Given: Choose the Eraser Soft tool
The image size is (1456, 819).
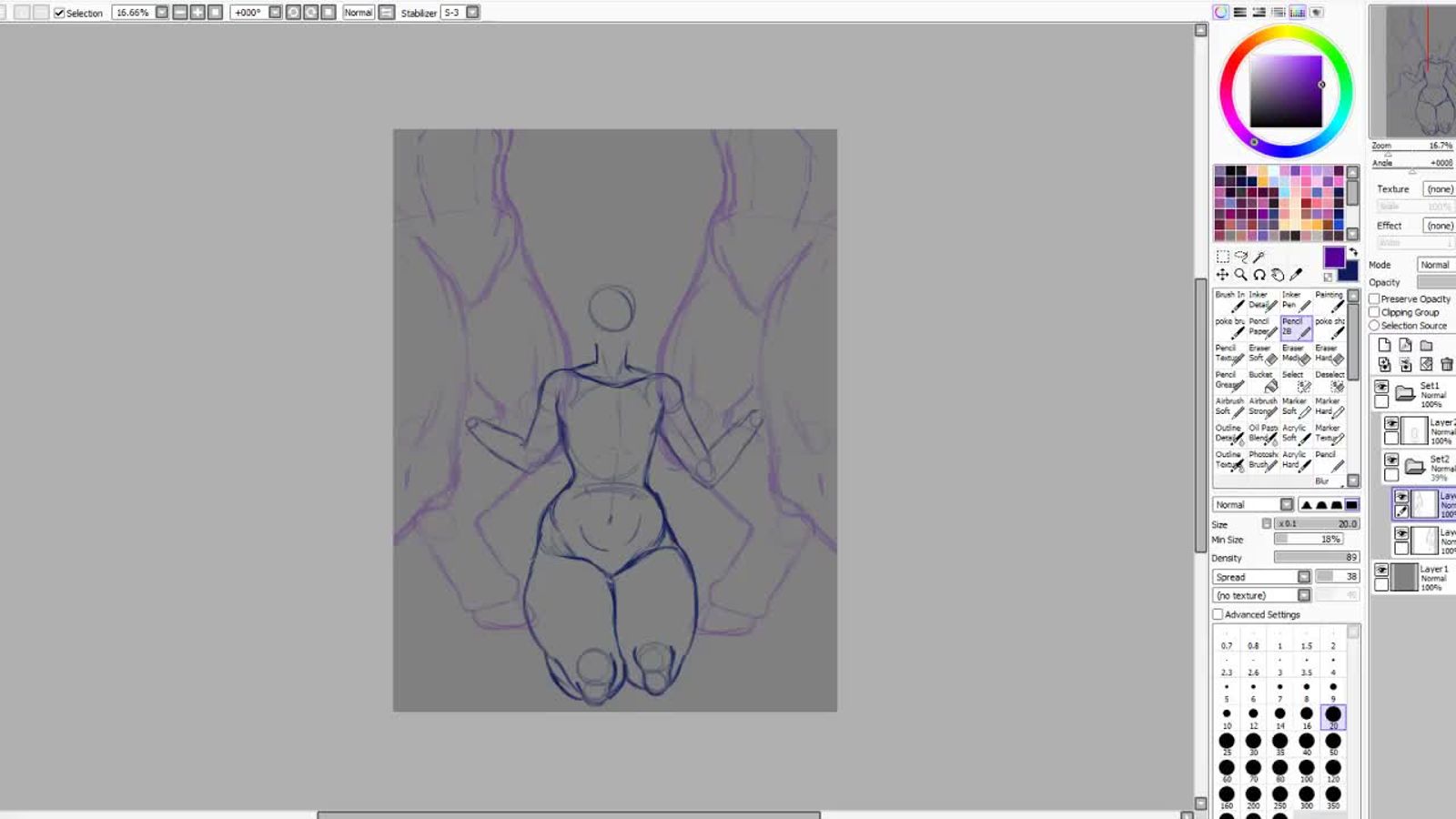Looking at the screenshot, I should click(1263, 354).
